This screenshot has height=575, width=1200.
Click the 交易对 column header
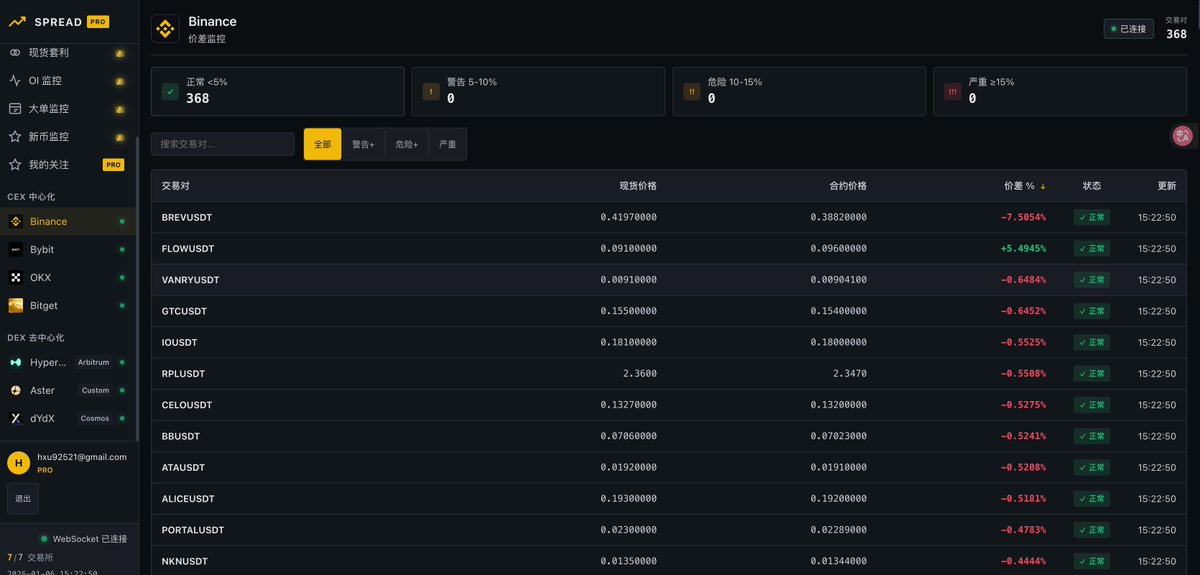click(x=176, y=186)
